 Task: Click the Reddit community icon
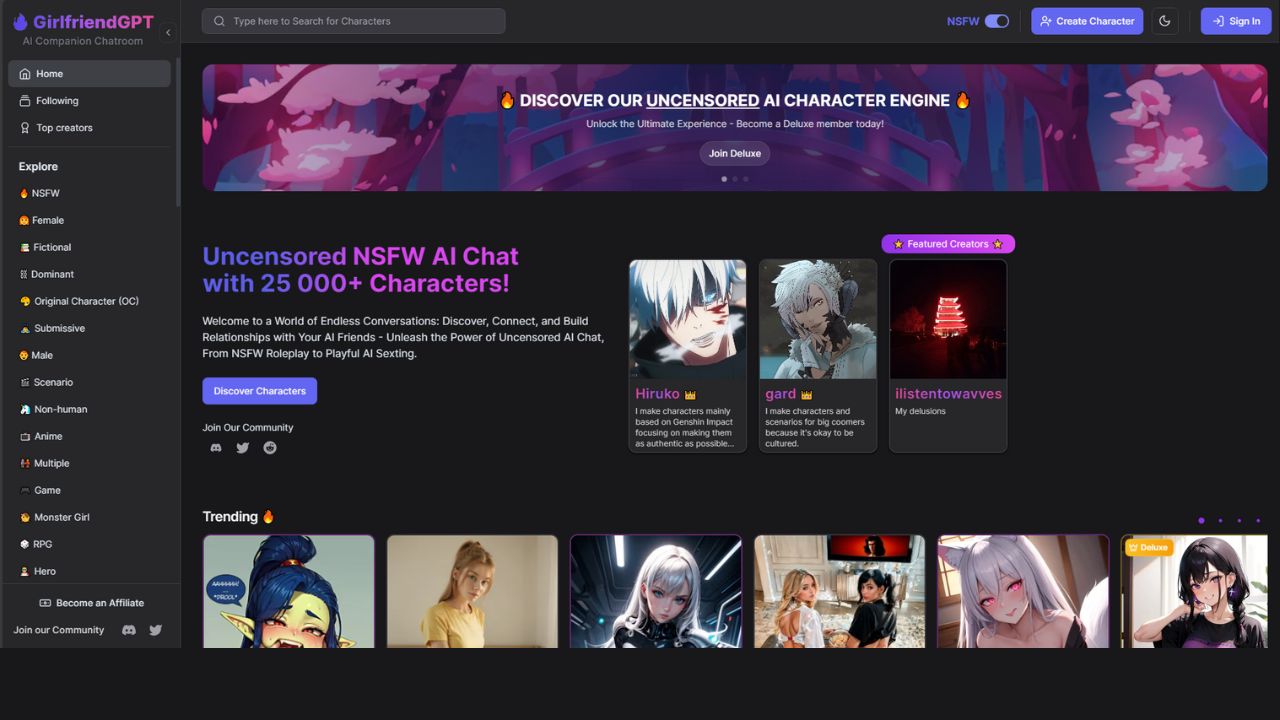270,448
